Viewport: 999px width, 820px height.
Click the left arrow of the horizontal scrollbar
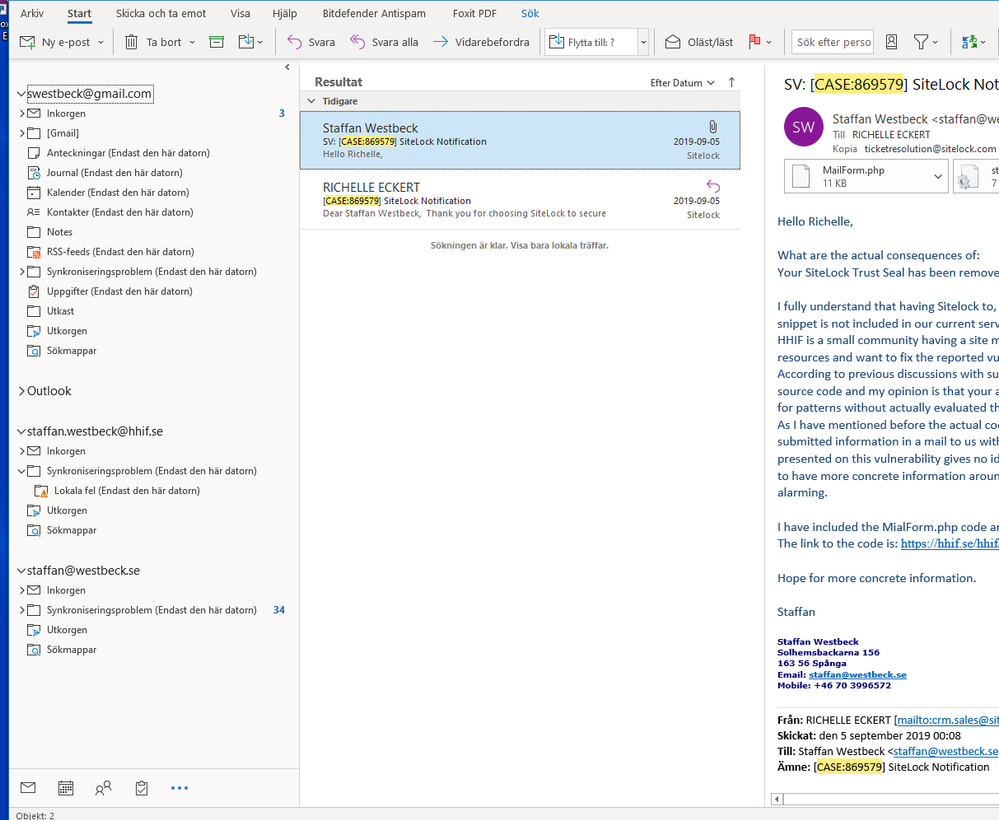(777, 799)
